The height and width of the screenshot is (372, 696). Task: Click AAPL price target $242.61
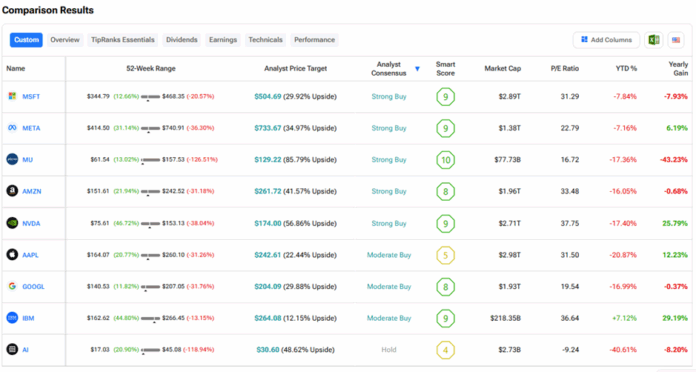pos(268,255)
